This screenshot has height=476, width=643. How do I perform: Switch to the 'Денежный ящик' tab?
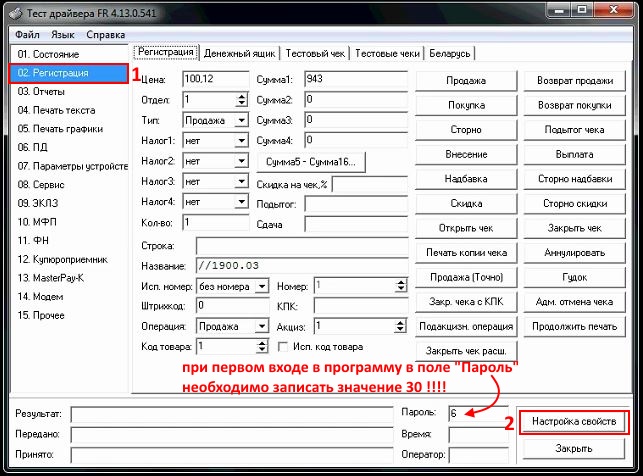(x=241, y=53)
